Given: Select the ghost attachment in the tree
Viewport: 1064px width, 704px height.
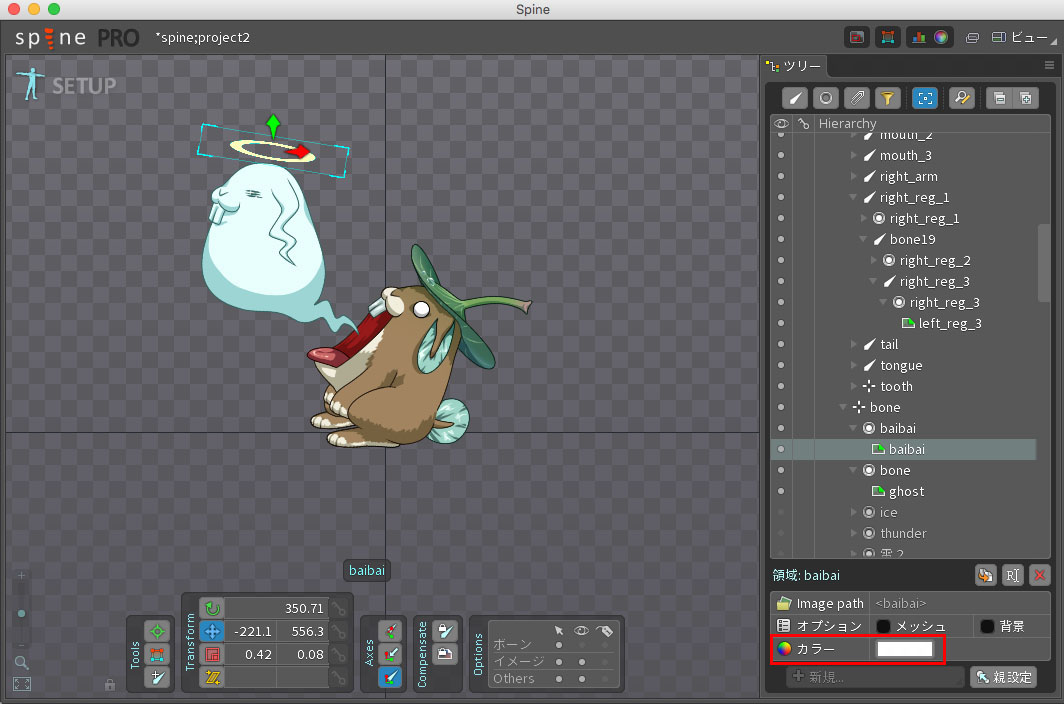Looking at the screenshot, I should pos(906,491).
